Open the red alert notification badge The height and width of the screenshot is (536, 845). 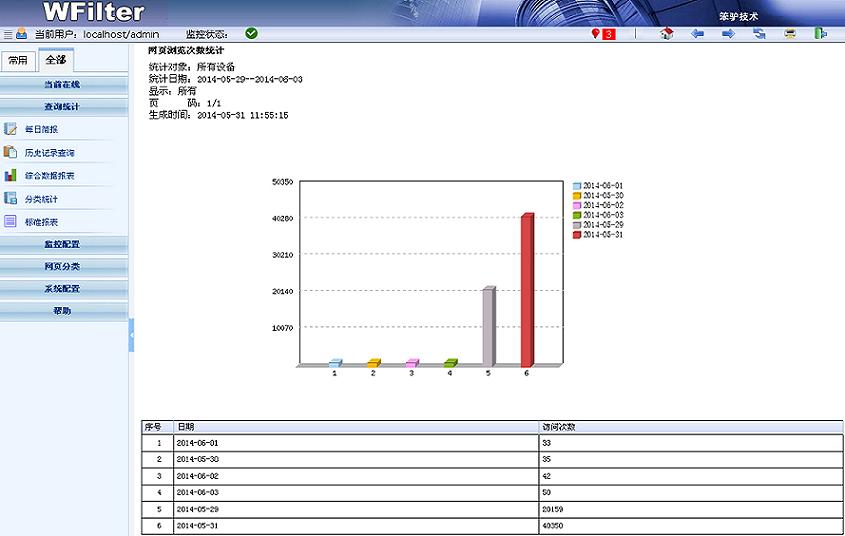tap(604, 34)
